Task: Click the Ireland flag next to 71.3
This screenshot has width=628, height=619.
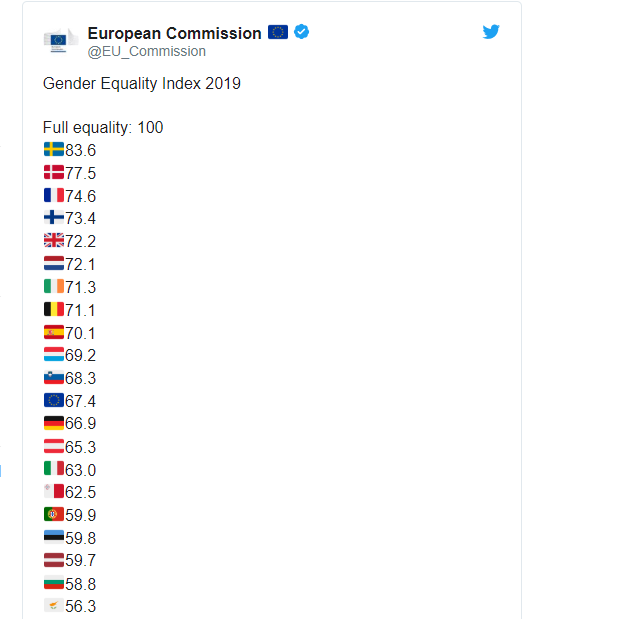Action: coord(54,286)
